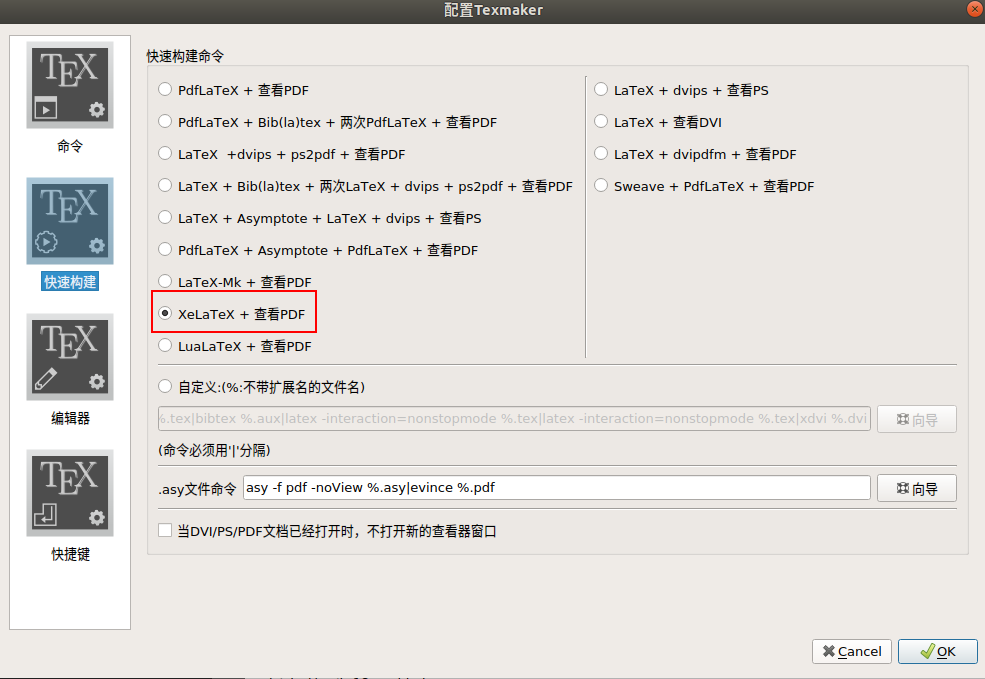985x679 pixels.
Task: Confirm settings with the OK button
Action: (937, 651)
